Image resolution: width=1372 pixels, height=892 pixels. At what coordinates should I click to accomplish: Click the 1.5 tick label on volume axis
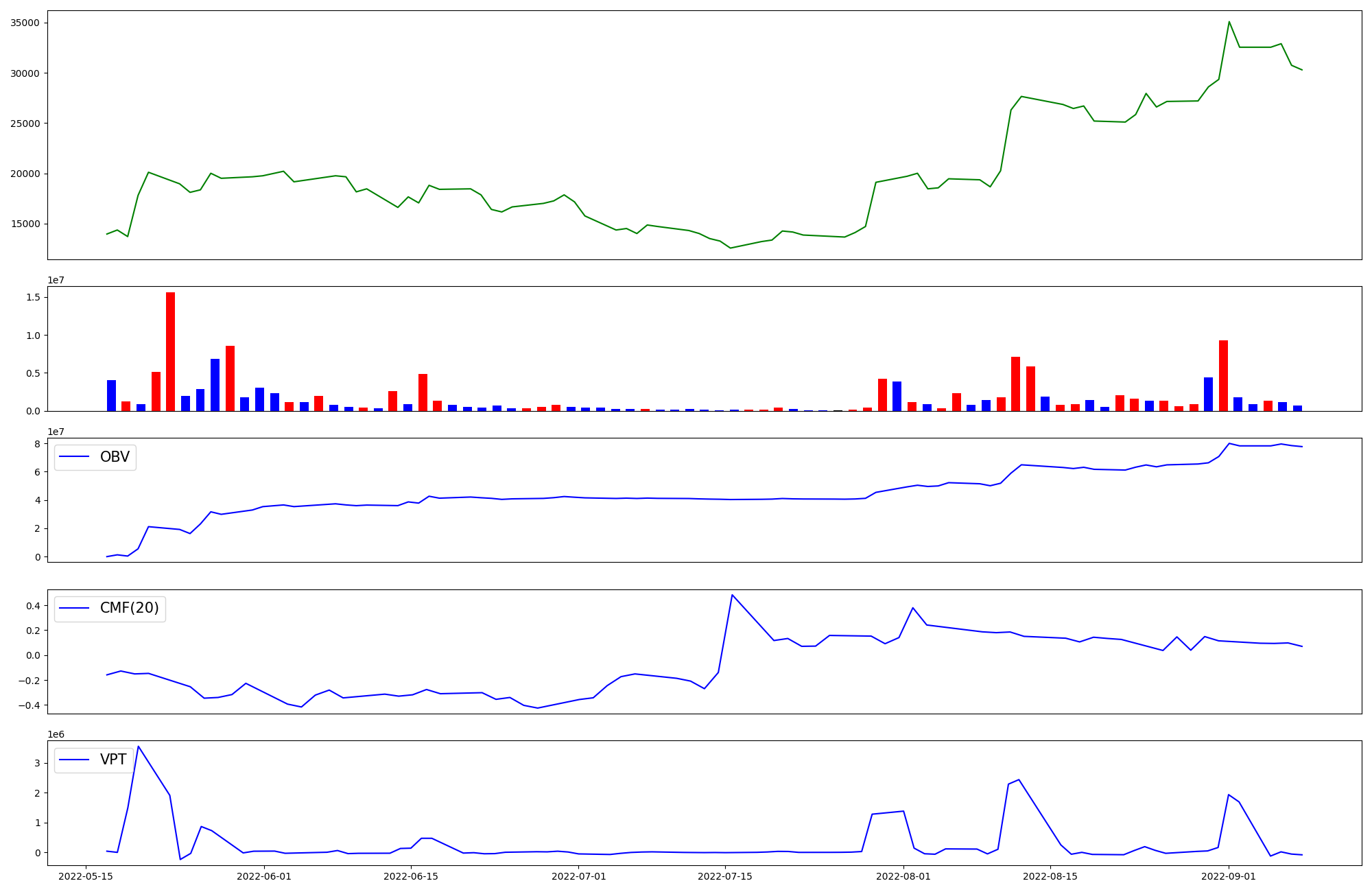tap(32, 297)
